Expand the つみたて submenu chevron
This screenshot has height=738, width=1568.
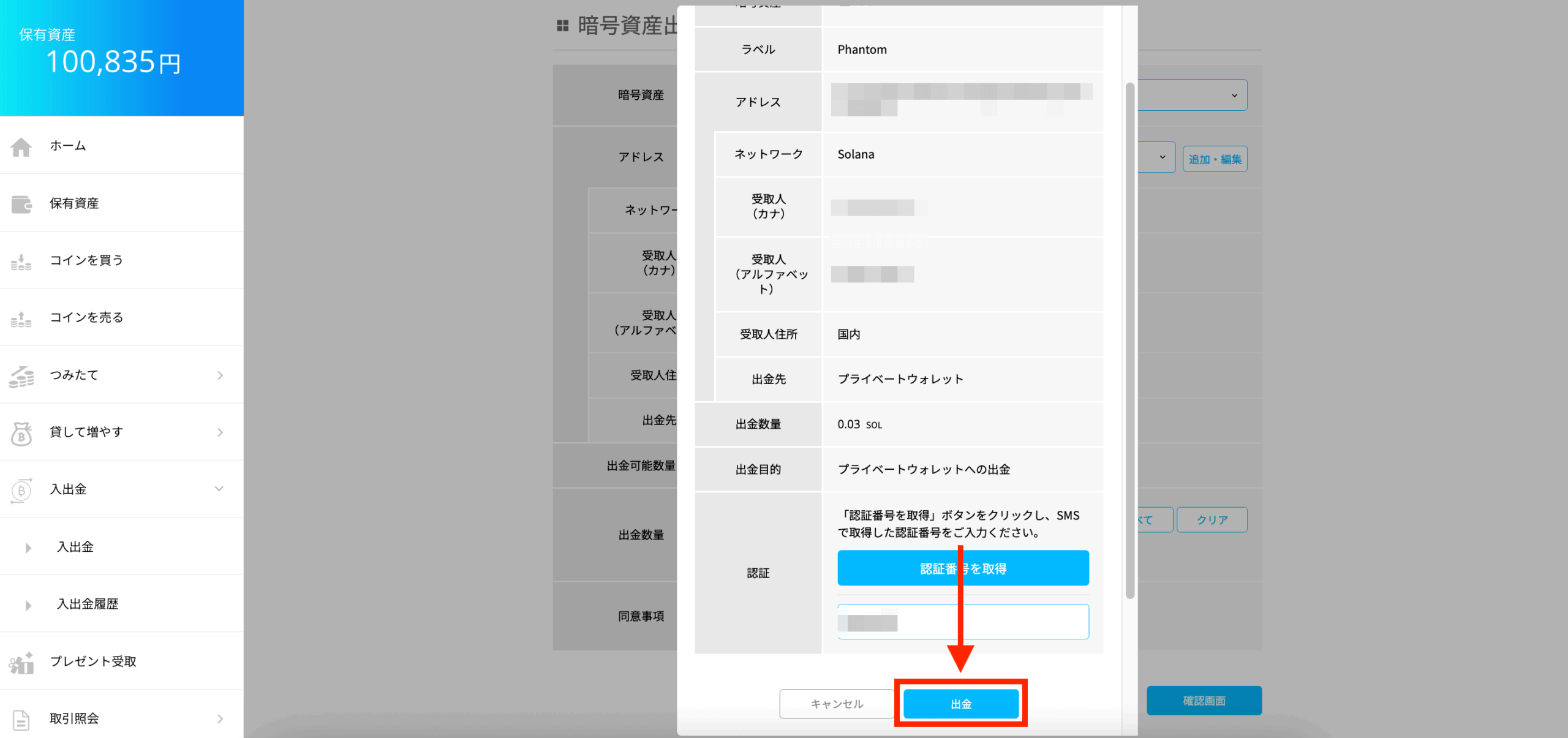220,375
